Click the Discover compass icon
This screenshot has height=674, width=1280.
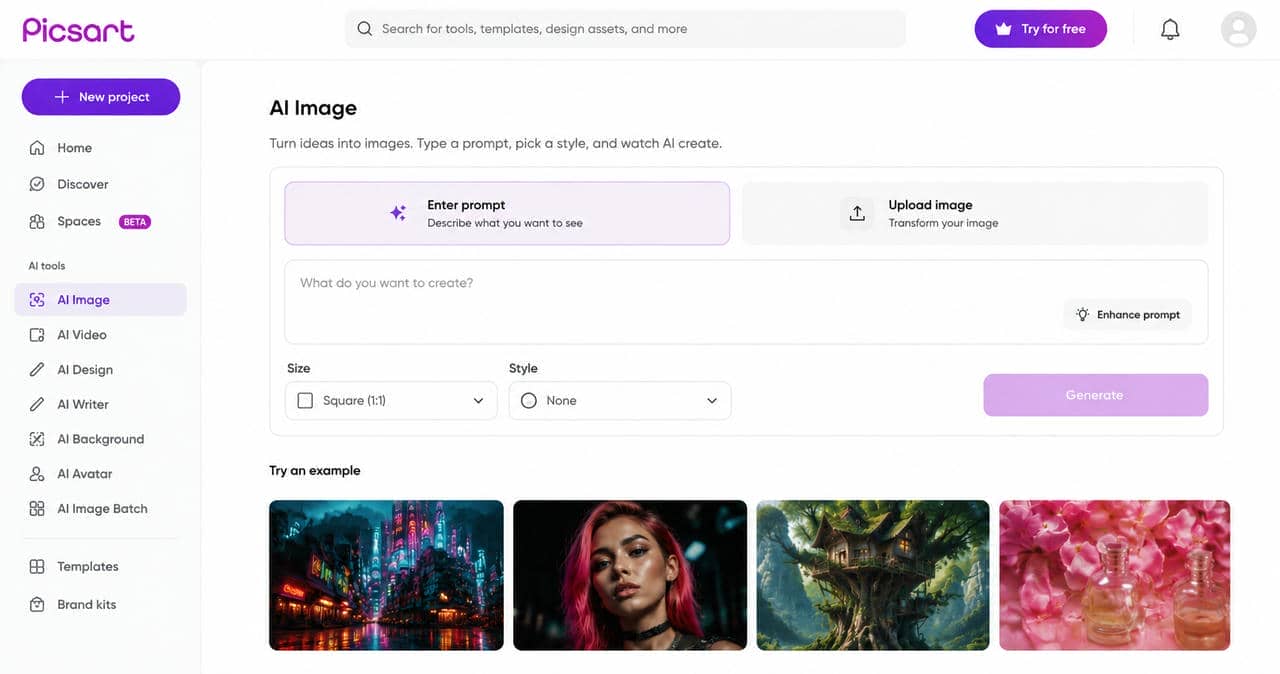click(x=37, y=184)
